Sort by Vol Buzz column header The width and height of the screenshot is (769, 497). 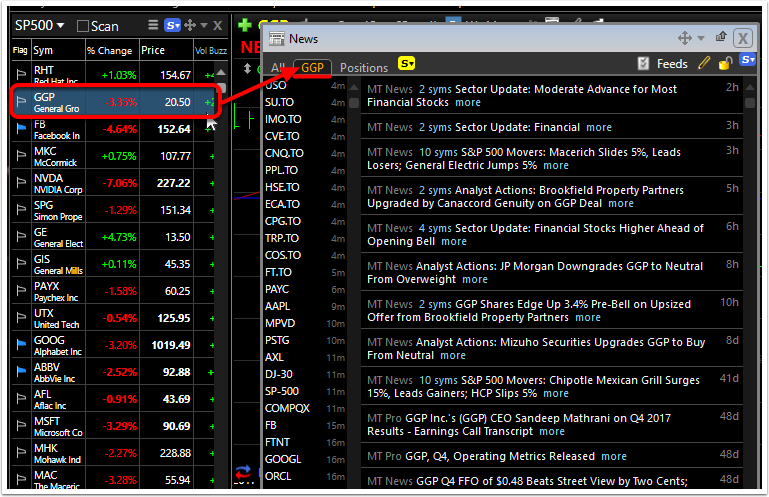click(211, 51)
